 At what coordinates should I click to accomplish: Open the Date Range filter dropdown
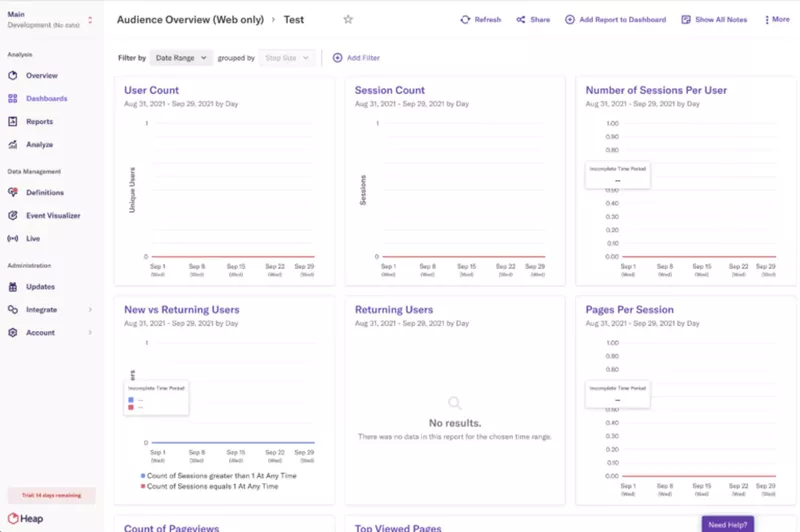click(x=181, y=58)
